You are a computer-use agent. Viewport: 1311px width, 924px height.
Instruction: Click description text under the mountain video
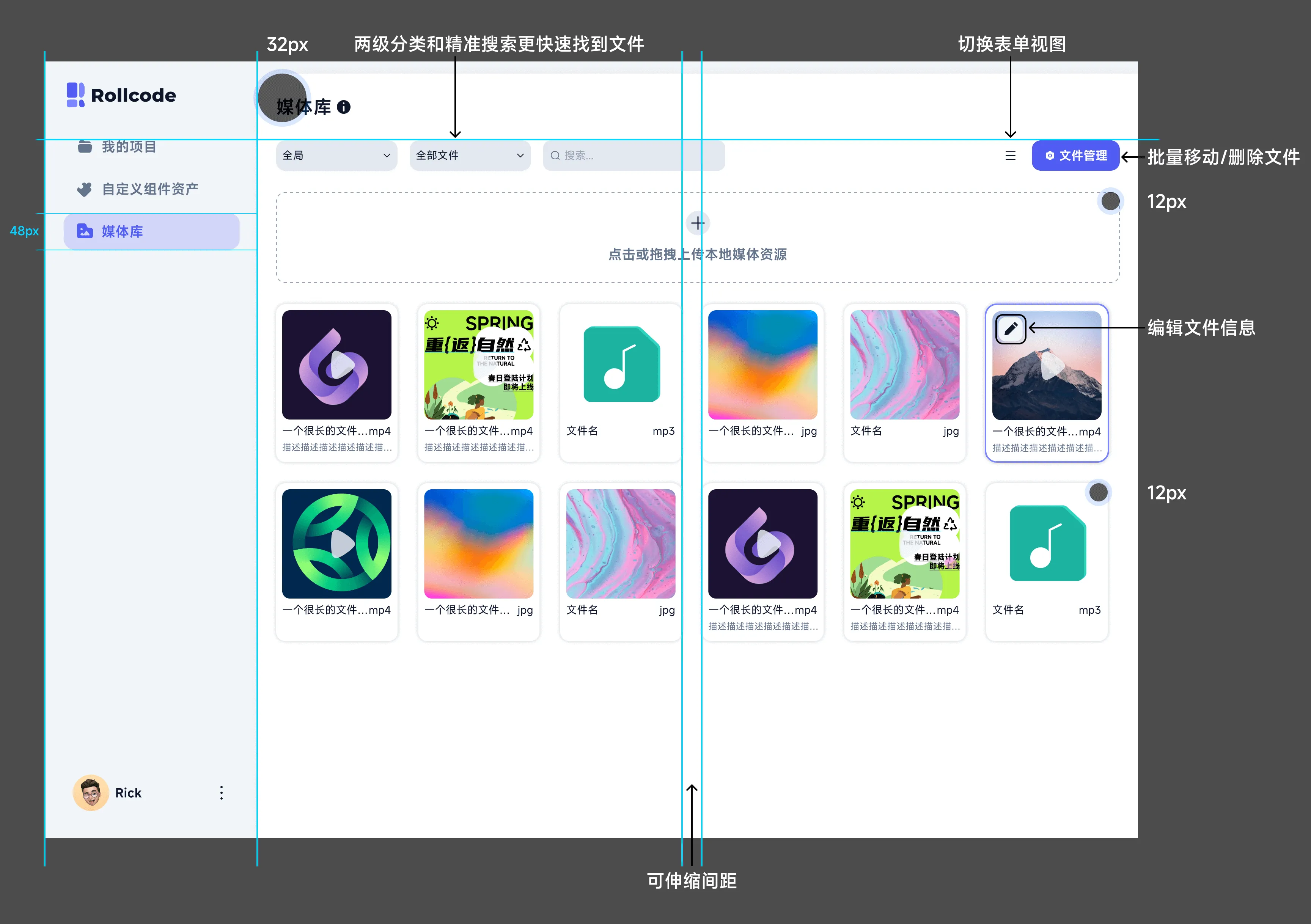[x=1047, y=448]
